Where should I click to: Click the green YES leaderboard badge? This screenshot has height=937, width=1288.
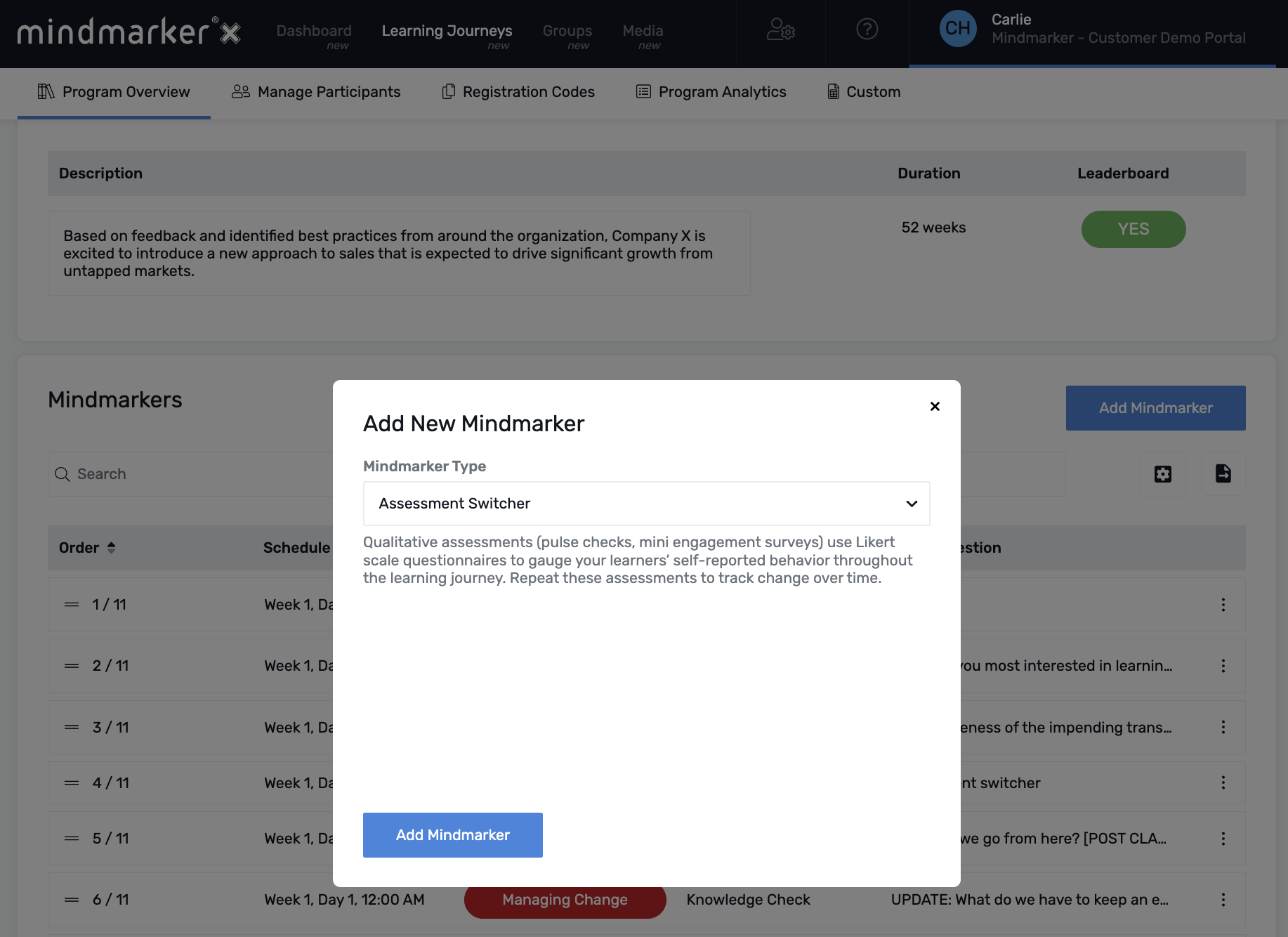click(x=1133, y=229)
